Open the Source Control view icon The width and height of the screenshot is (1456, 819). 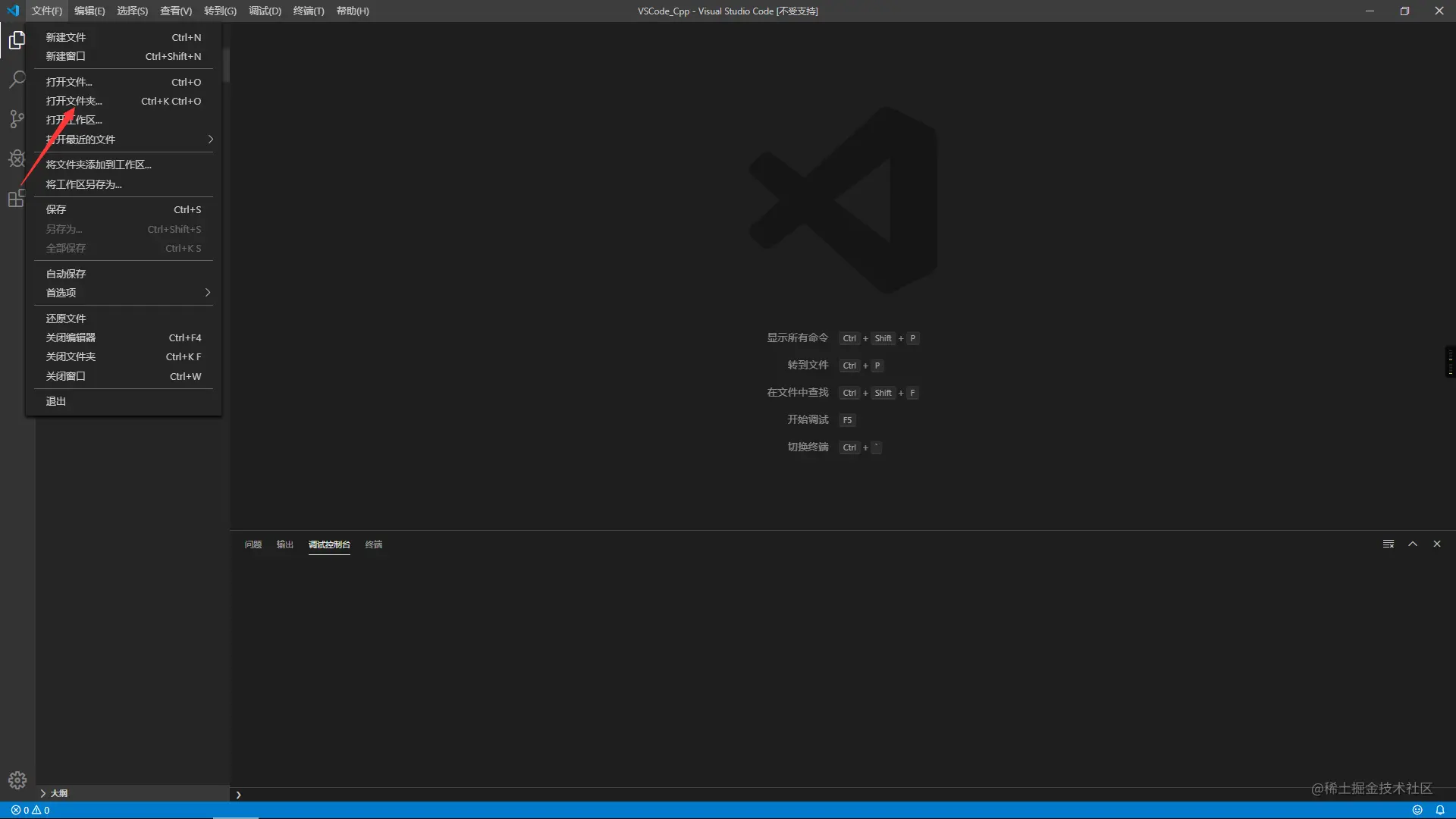coord(17,119)
